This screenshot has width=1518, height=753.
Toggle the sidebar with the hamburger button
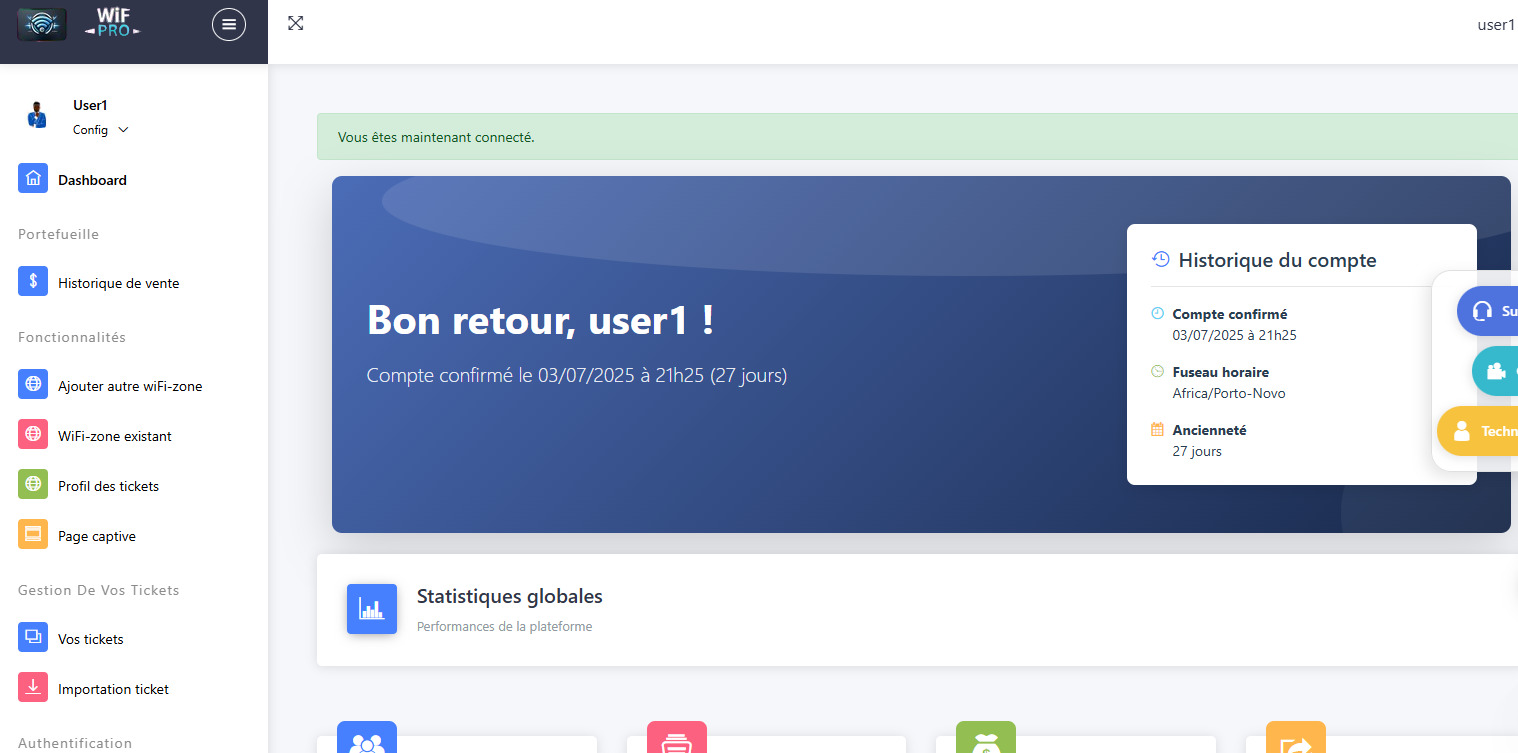point(229,24)
